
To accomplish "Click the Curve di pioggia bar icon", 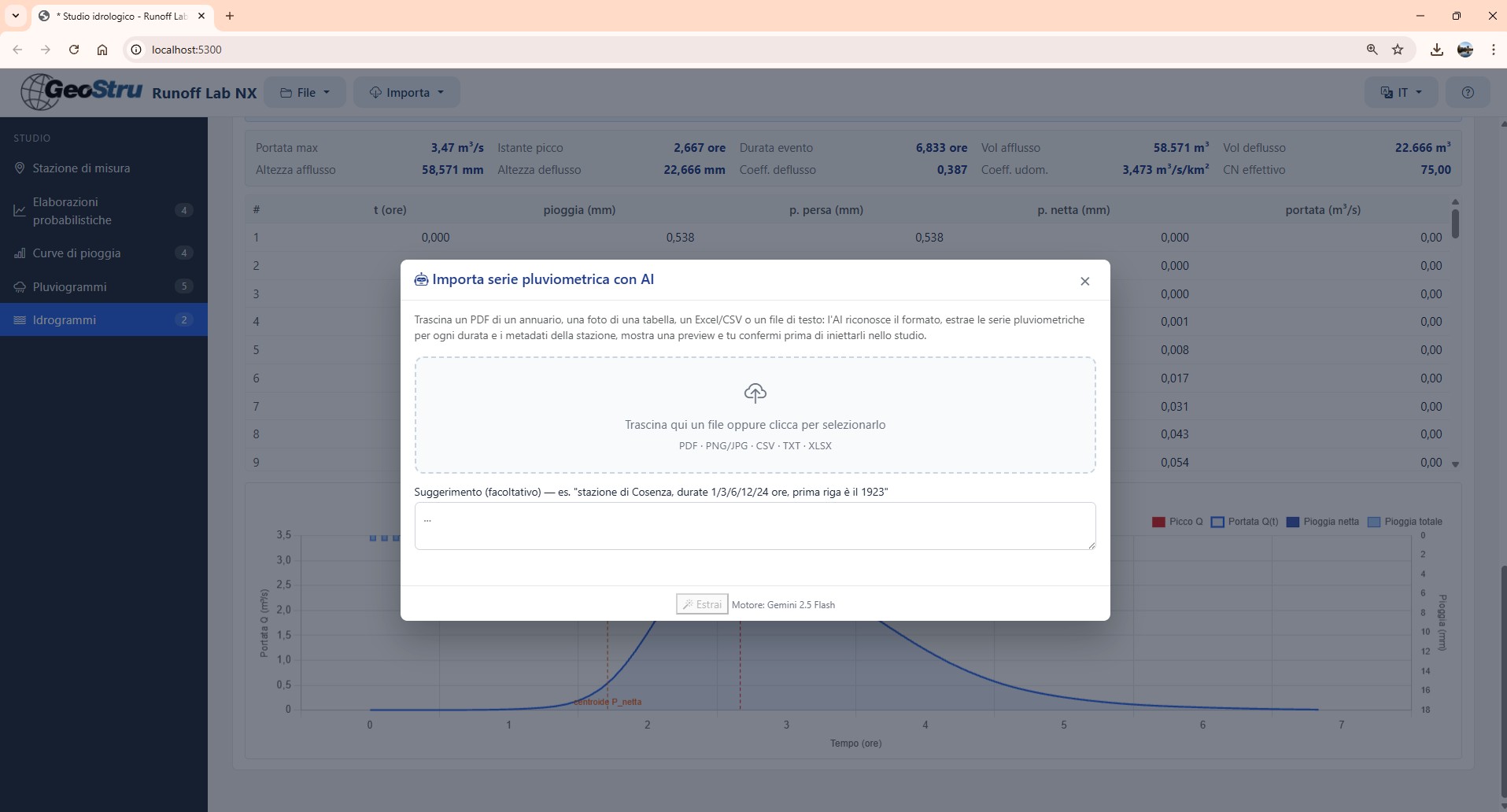I will (x=20, y=253).
